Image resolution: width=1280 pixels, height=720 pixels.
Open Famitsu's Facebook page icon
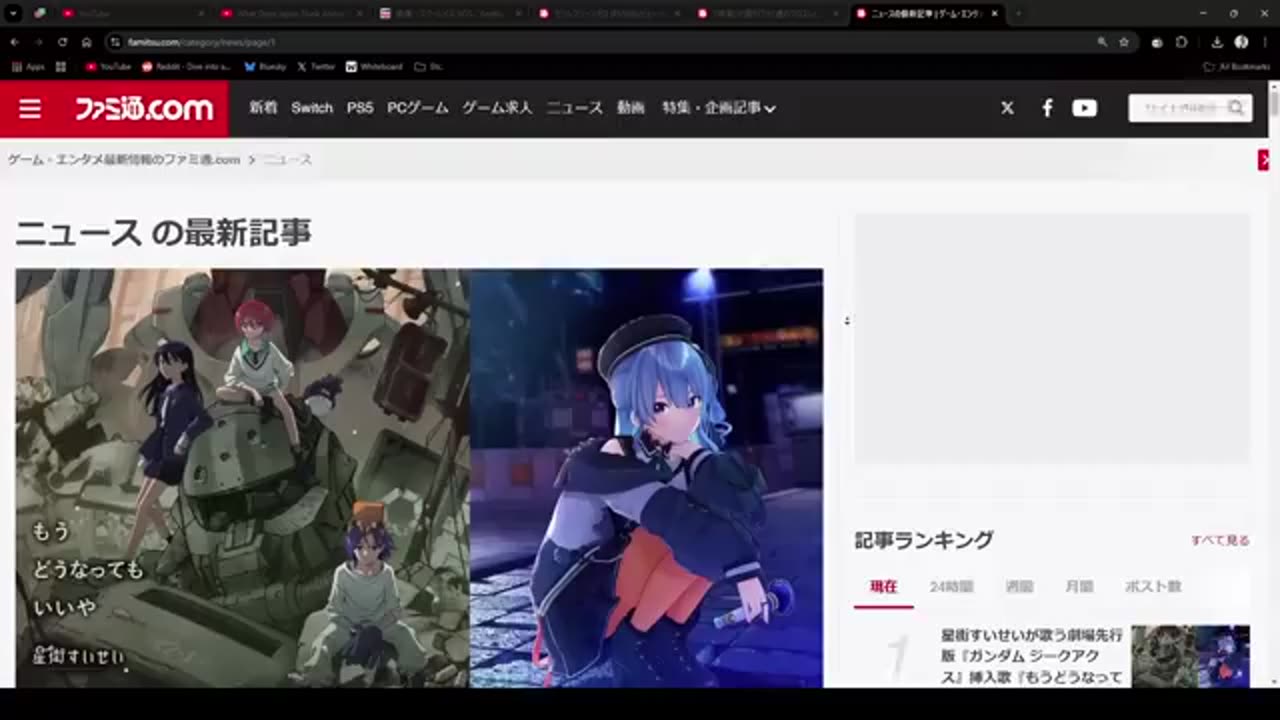1047,108
